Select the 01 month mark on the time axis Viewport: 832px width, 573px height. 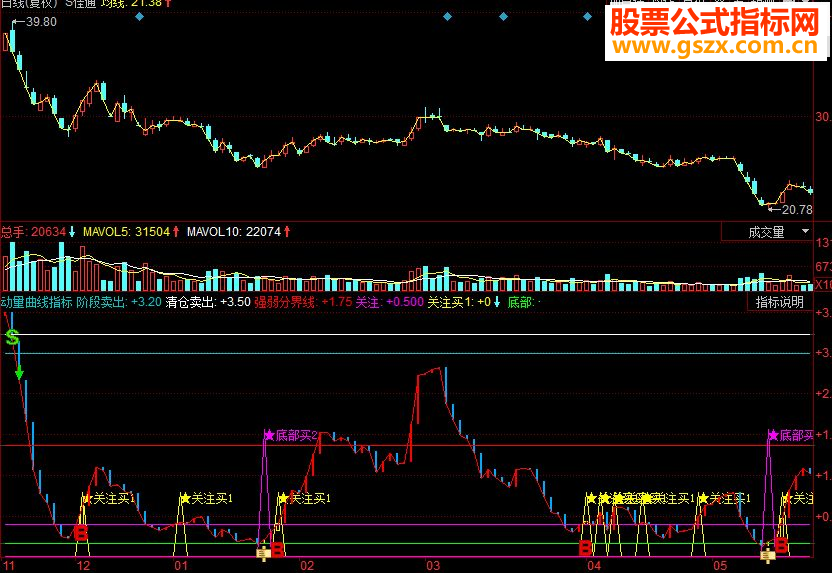181,566
